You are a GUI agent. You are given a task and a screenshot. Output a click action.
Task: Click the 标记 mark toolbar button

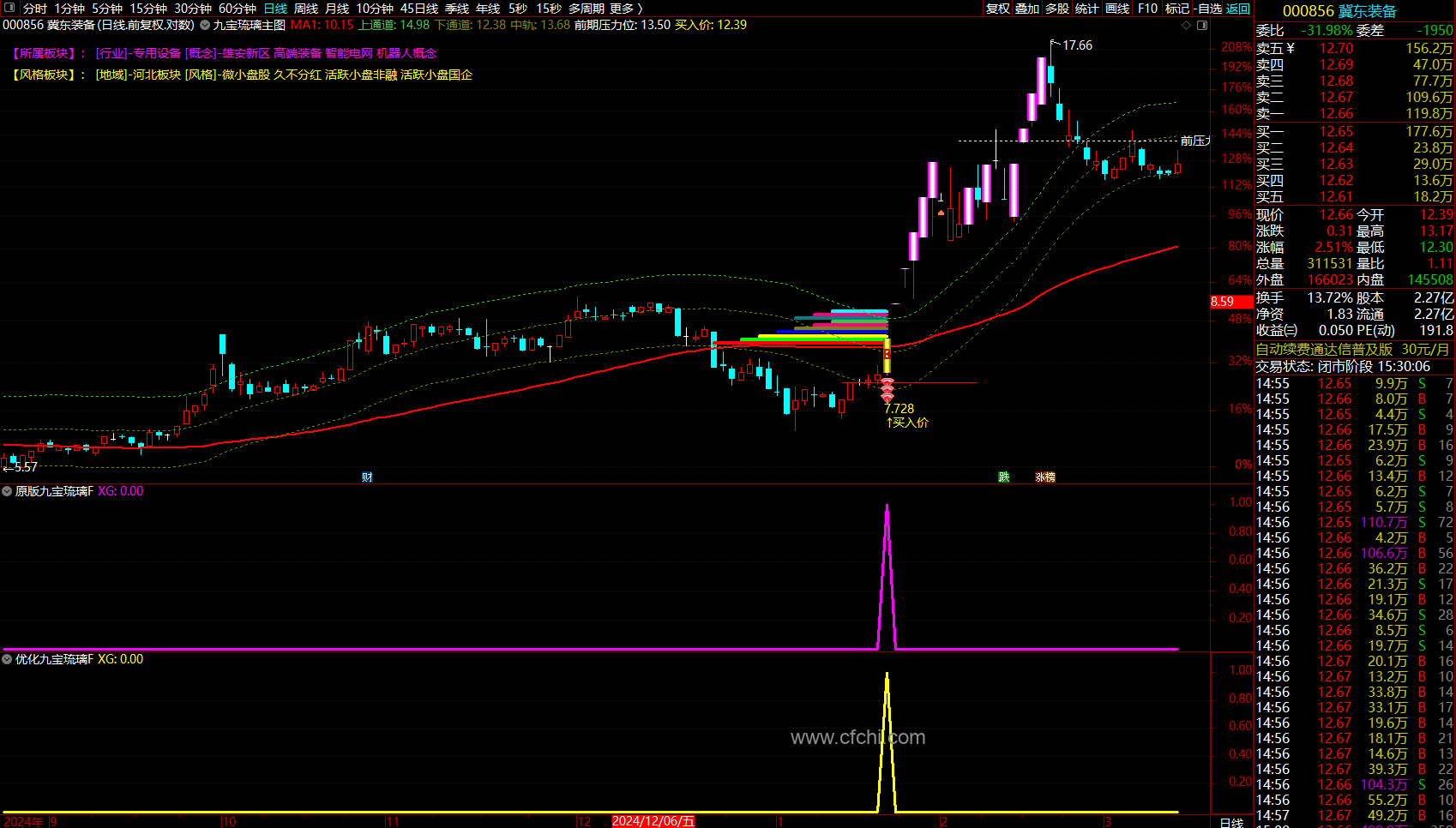1177,9
